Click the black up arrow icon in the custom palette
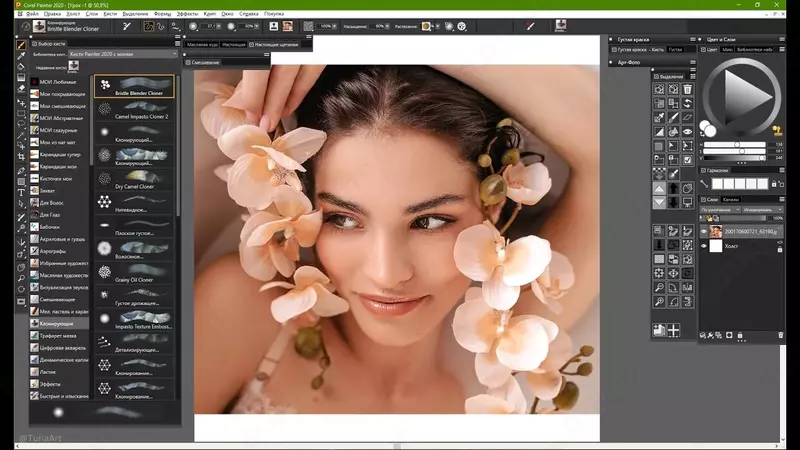The image size is (800, 450). pos(673,188)
